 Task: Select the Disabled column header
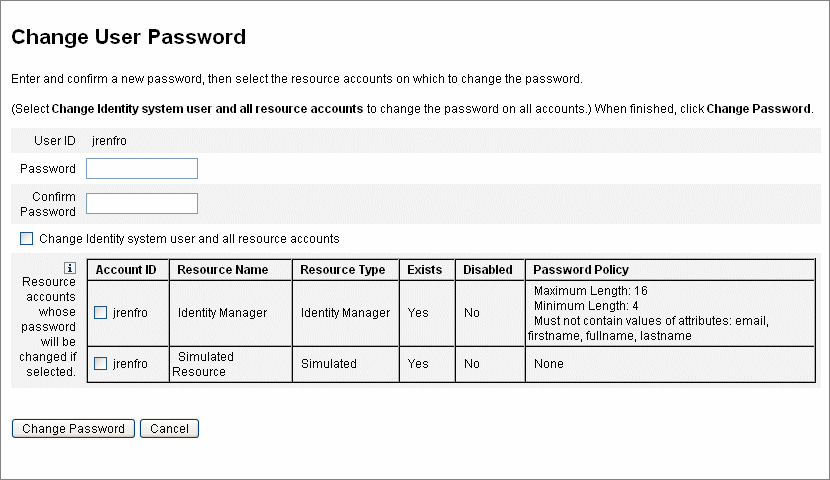tap(490, 270)
